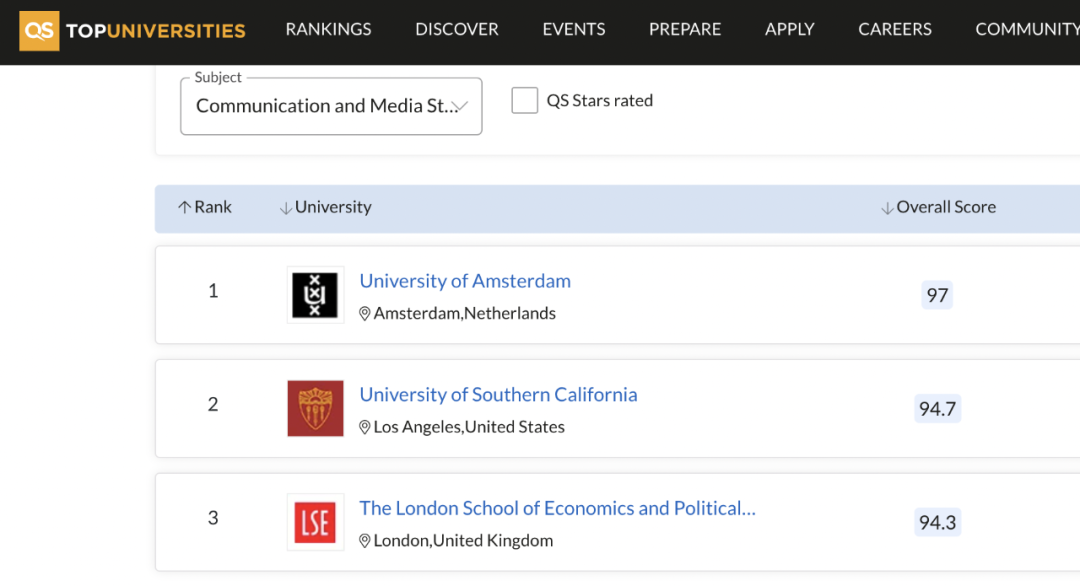Sort the table by Overall Score
The height and width of the screenshot is (586, 1080).
pyautogui.click(x=939, y=207)
